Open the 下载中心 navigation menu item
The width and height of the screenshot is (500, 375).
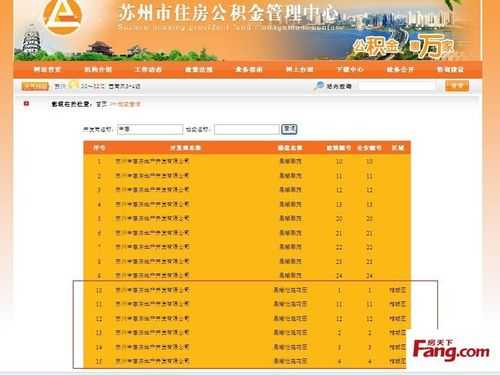pyautogui.click(x=350, y=69)
